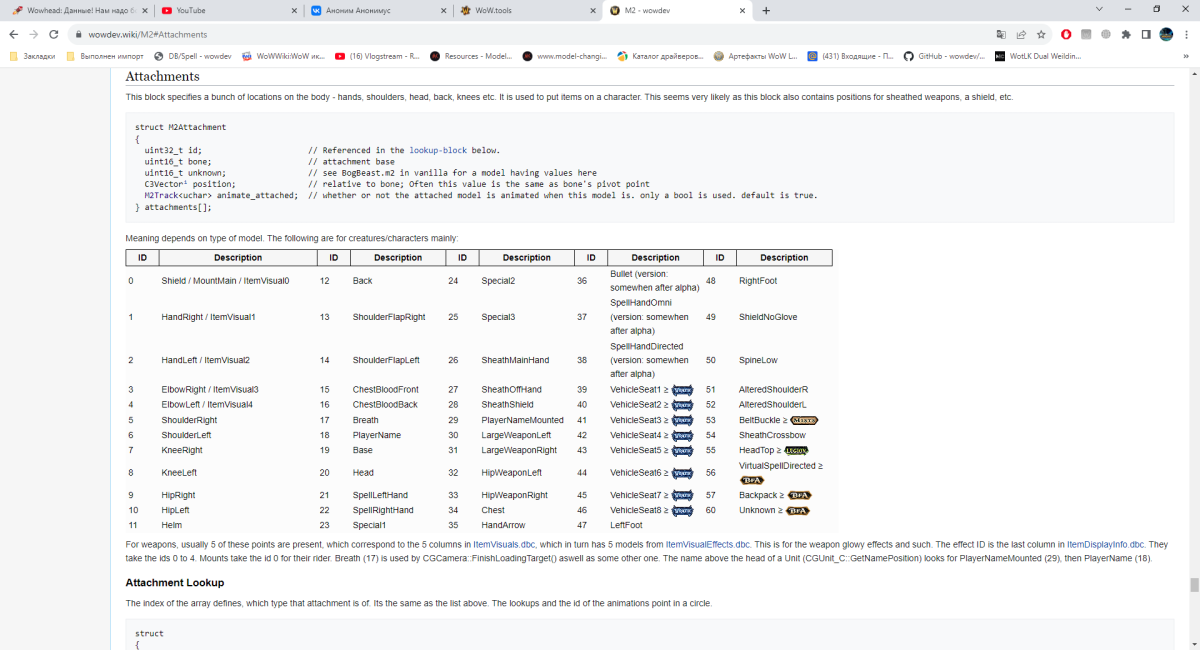
Task: Bookmark this page with the star icon
Action: coord(1040,33)
